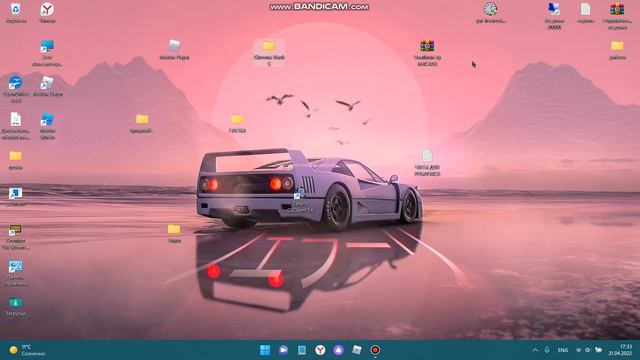Select the folder beneath the top-right WinRAR archive

[x=617, y=50]
